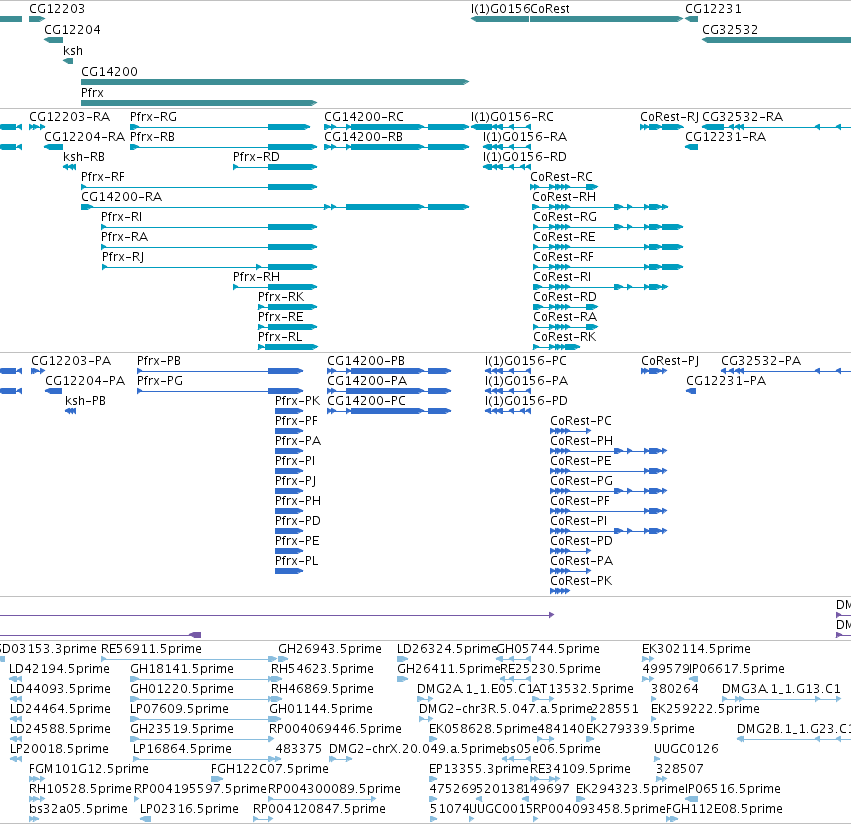
Task: Click the Pfrx gene span bar
Action: pos(199,103)
